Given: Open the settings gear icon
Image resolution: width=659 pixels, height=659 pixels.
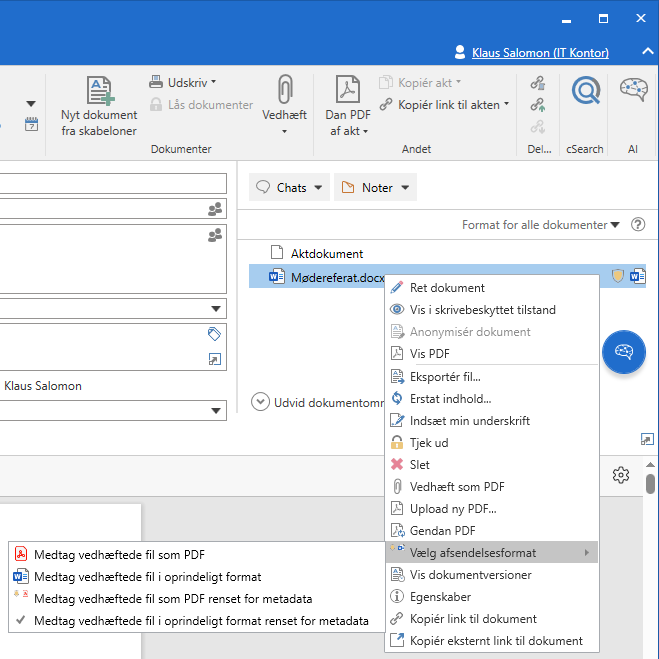Looking at the screenshot, I should click(x=621, y=475).
